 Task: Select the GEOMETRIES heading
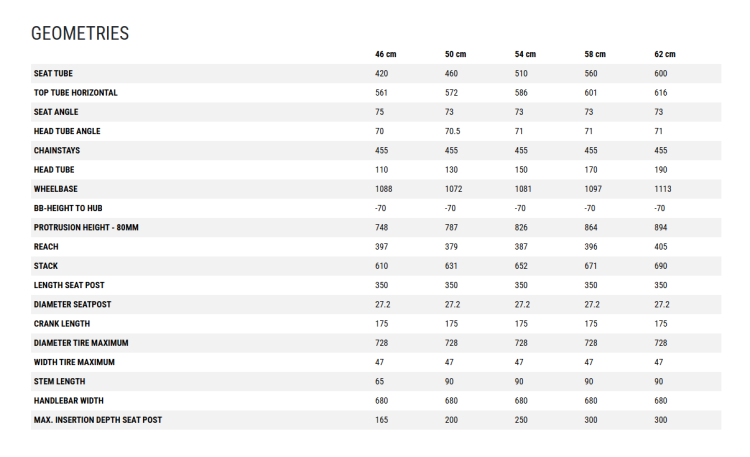80,33
